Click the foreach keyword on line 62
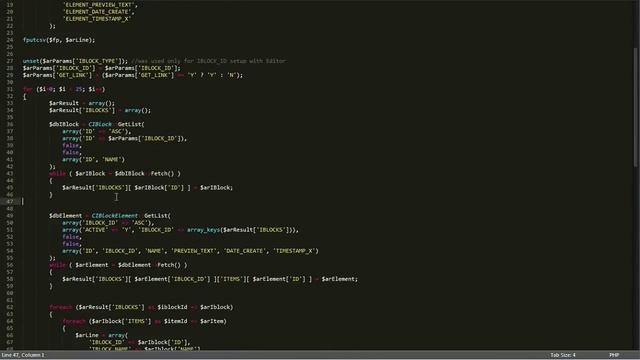640x360 pixels. [60, 307]
